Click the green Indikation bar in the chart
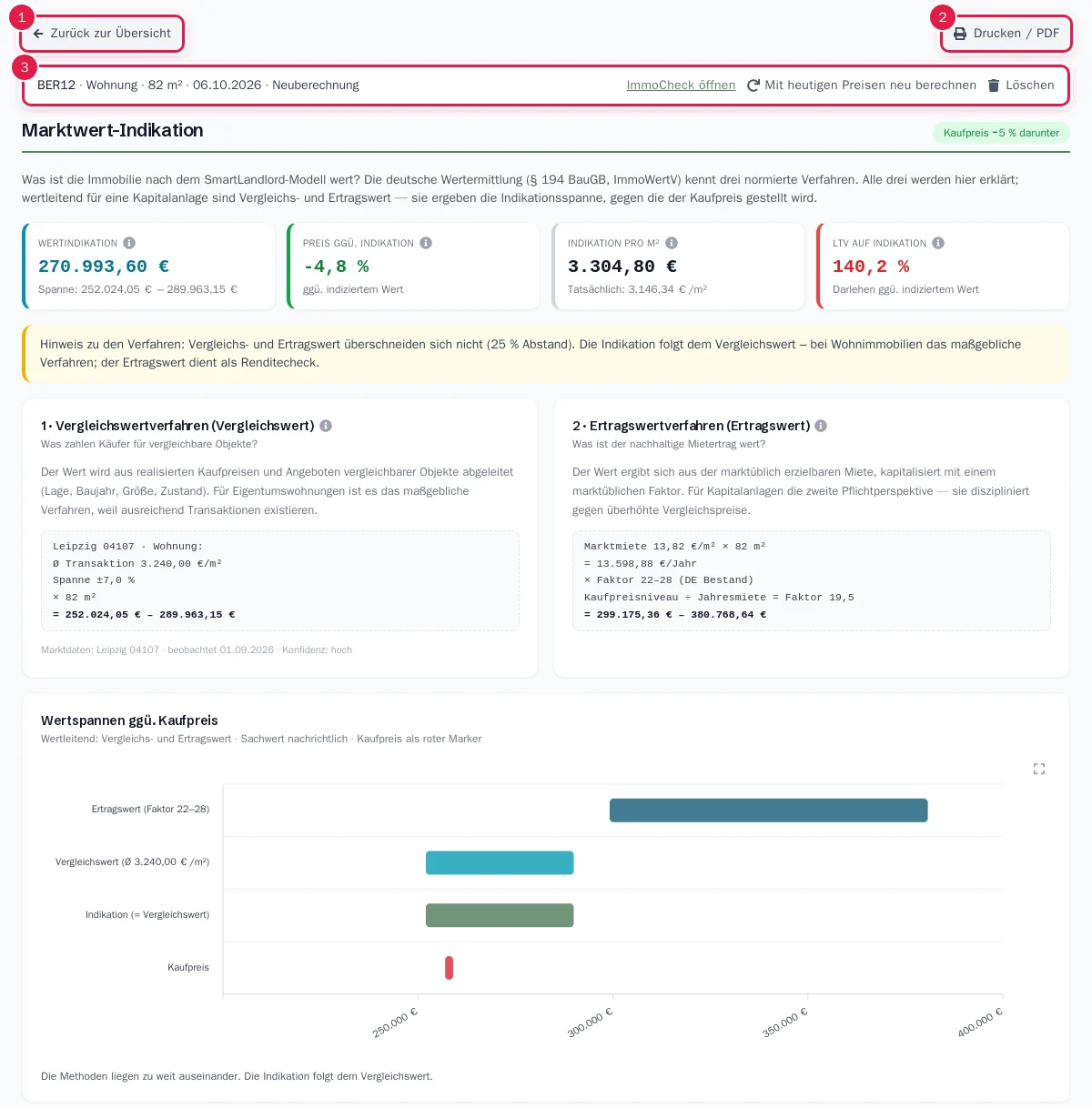This screenshot has width=1092, height=1108. 500,915
